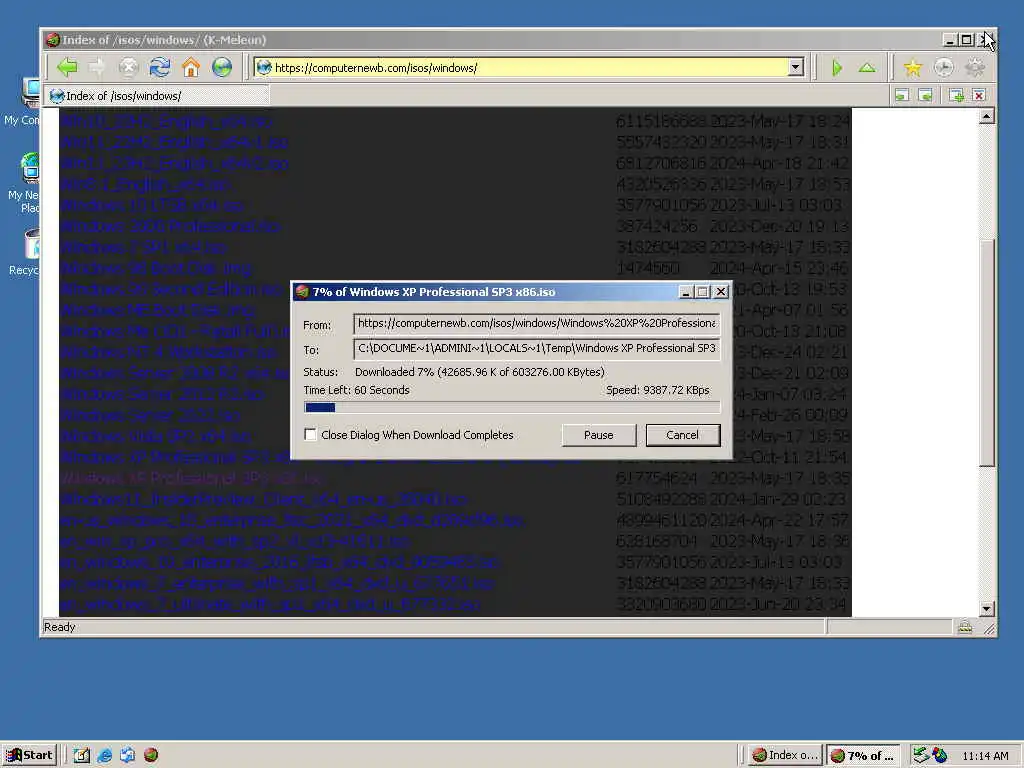
Task: Click the greyed Forward arrow icon
Action: tap(97, 67)
